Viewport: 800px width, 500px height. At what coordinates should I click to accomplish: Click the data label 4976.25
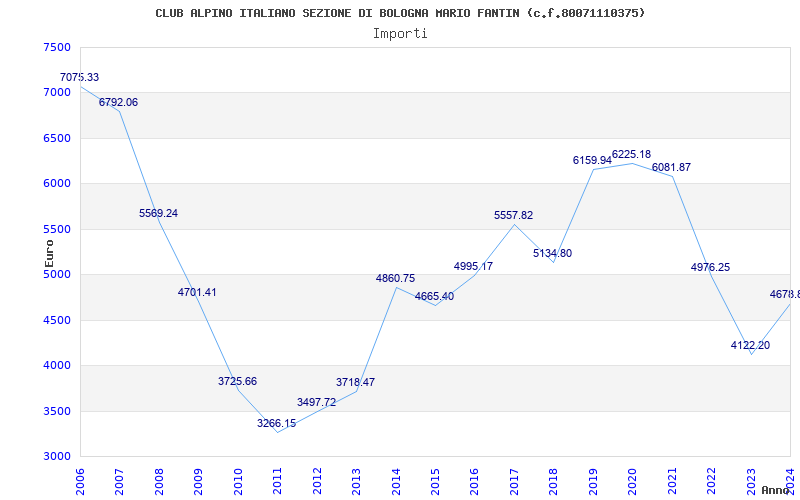(x=711, y=267)
